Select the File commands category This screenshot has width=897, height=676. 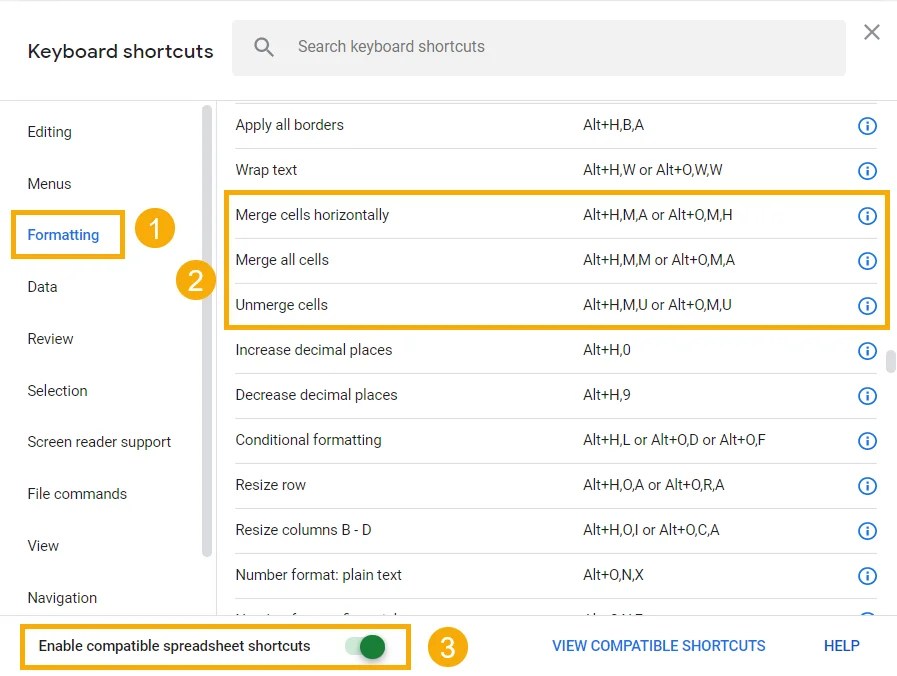[77, 494]
